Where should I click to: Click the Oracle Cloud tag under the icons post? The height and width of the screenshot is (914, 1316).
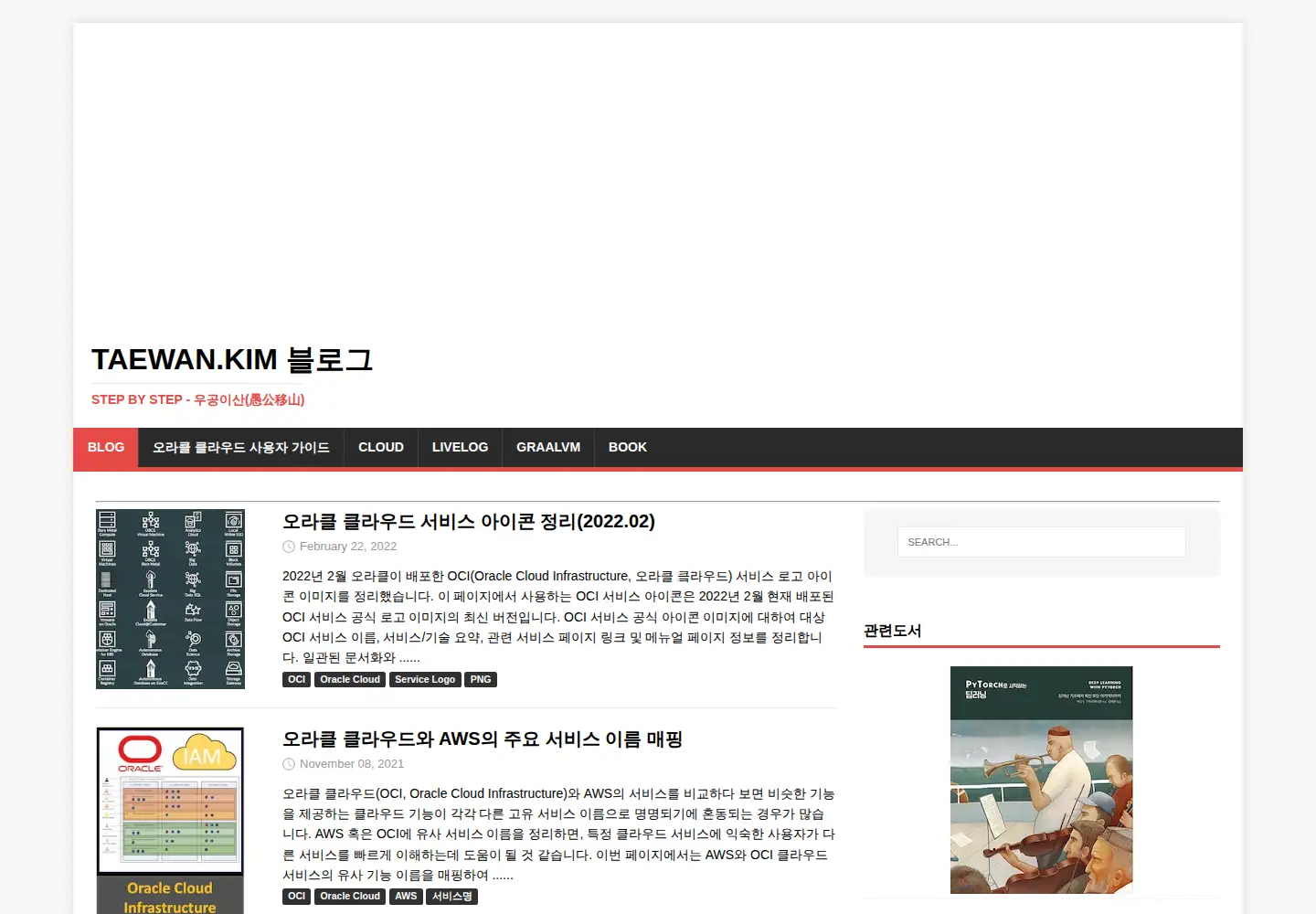pyautogui.click(x=350, y=679)
